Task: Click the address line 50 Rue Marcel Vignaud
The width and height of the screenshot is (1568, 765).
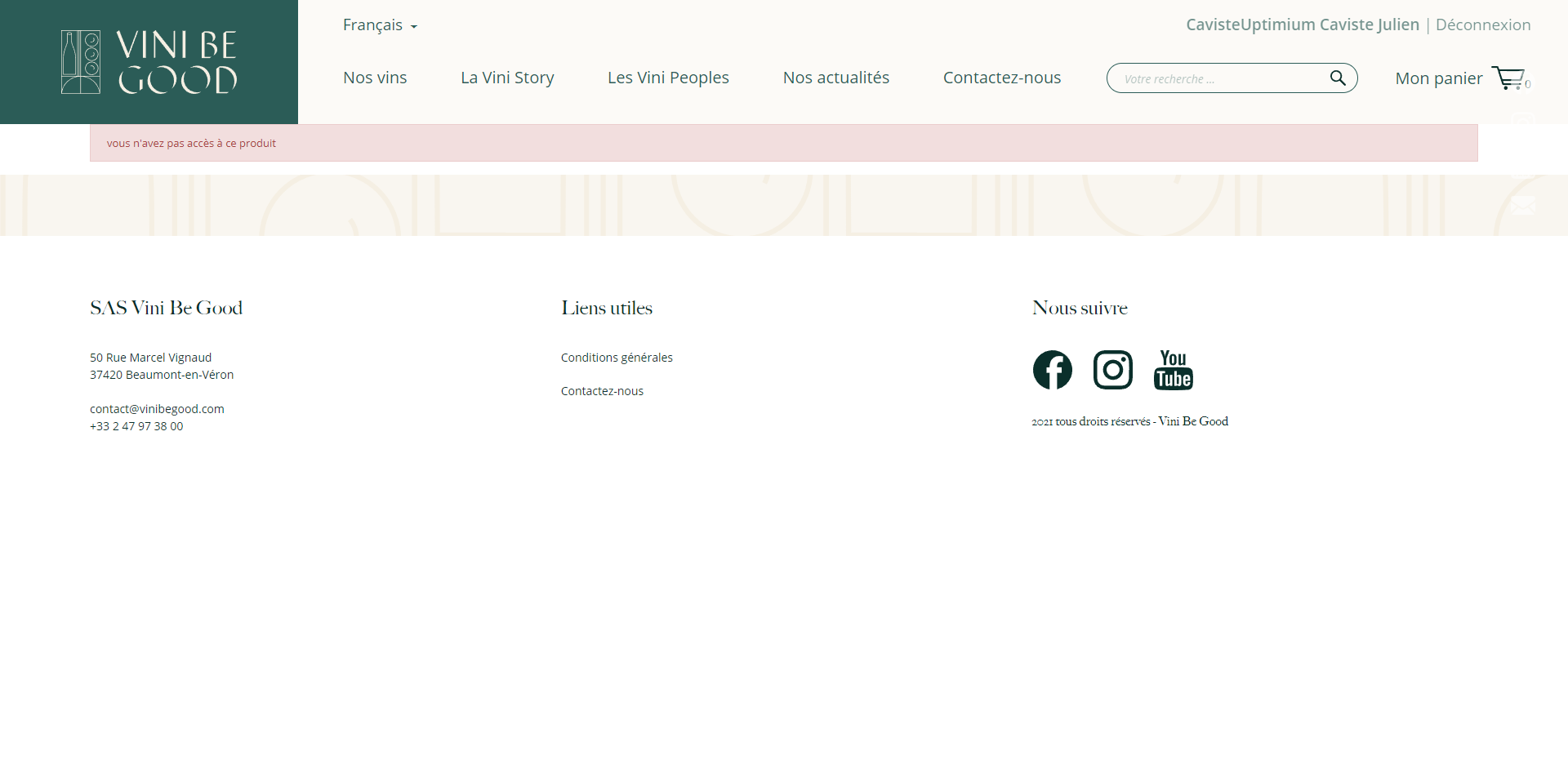Action: point(150,358)
